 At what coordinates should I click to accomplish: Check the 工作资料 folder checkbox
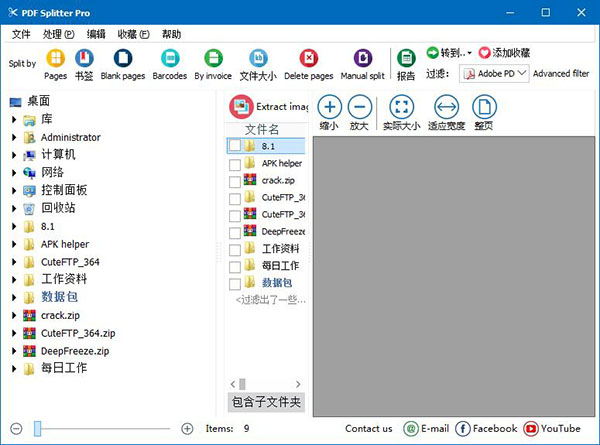click(235, 250)
